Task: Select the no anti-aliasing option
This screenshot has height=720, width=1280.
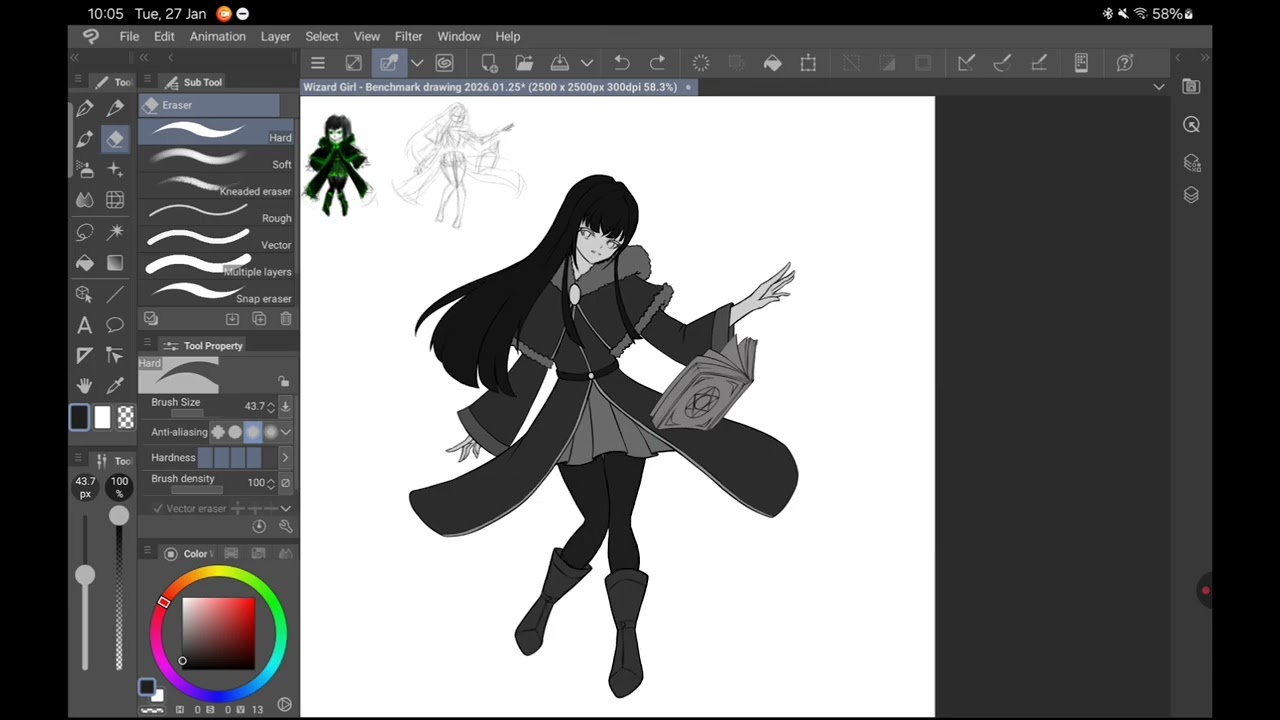Action: 217,432
